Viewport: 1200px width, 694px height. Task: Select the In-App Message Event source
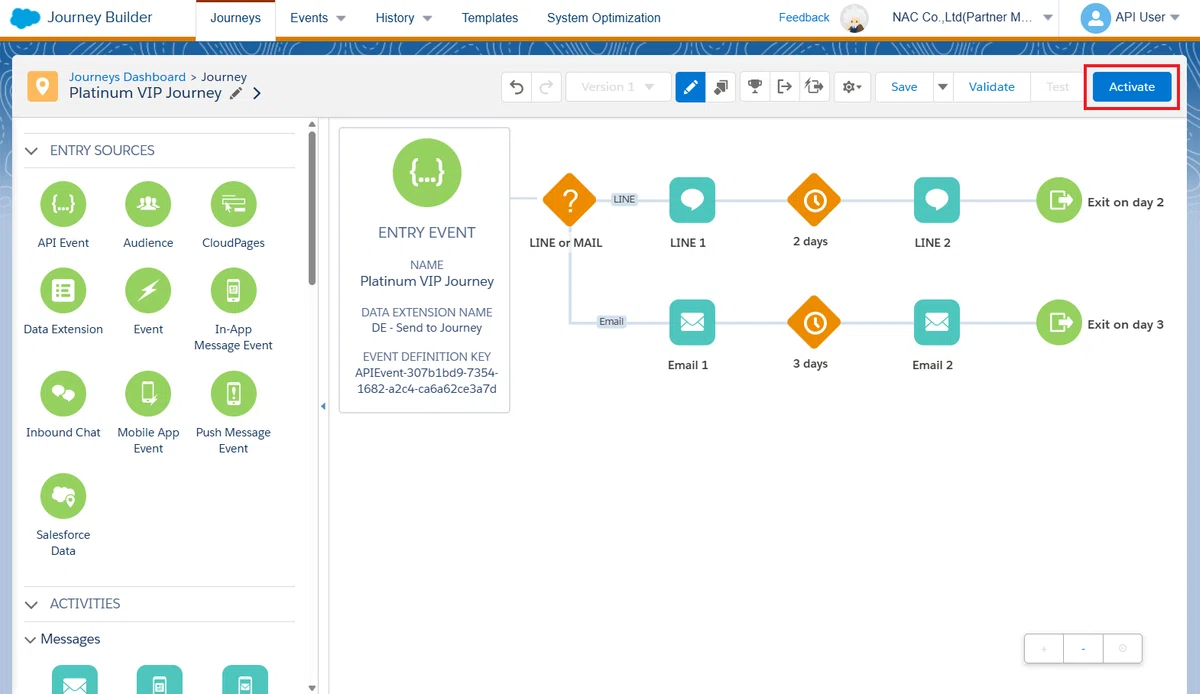233,291
